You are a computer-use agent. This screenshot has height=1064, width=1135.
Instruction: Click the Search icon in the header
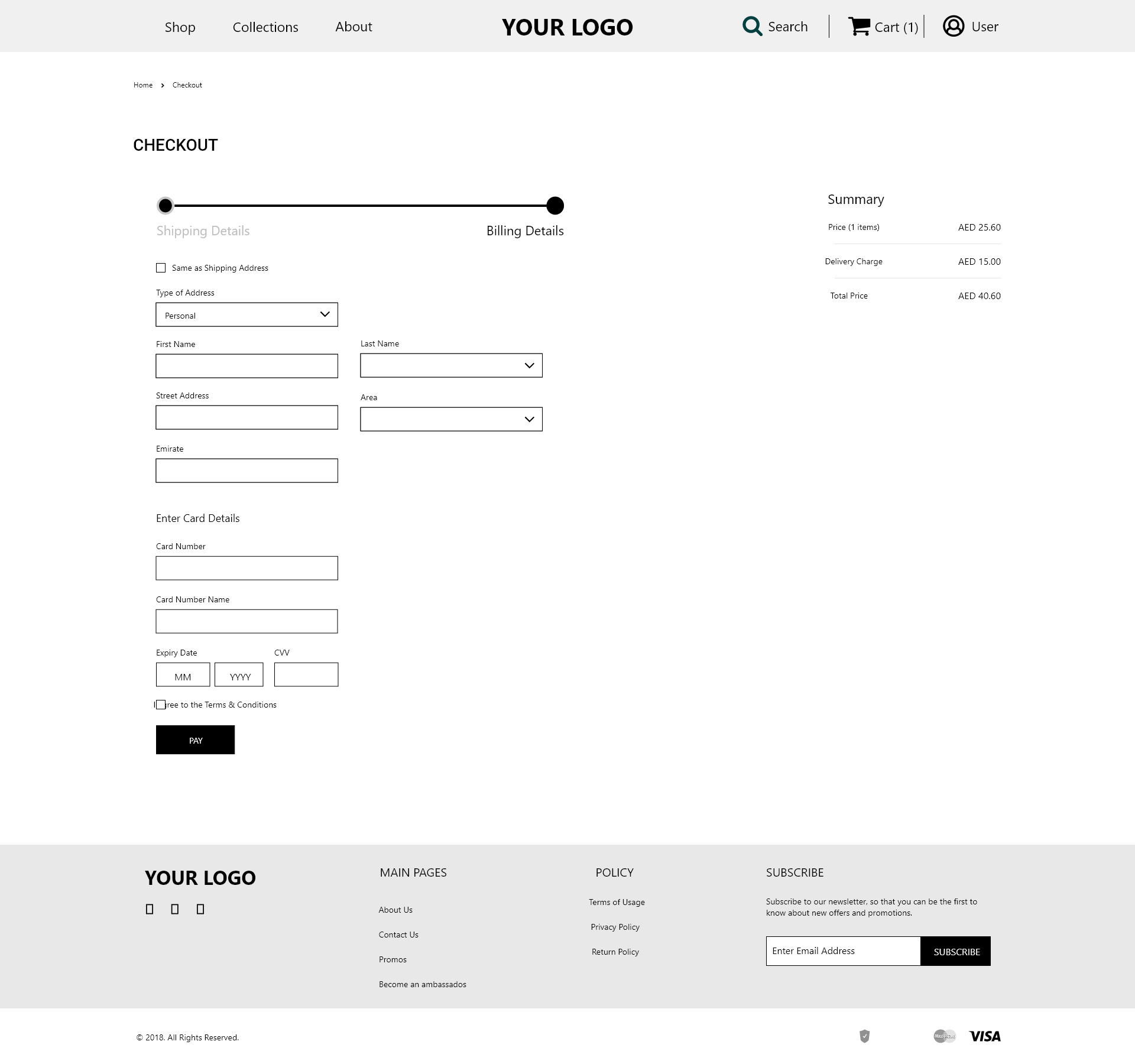tap(751, 26)
